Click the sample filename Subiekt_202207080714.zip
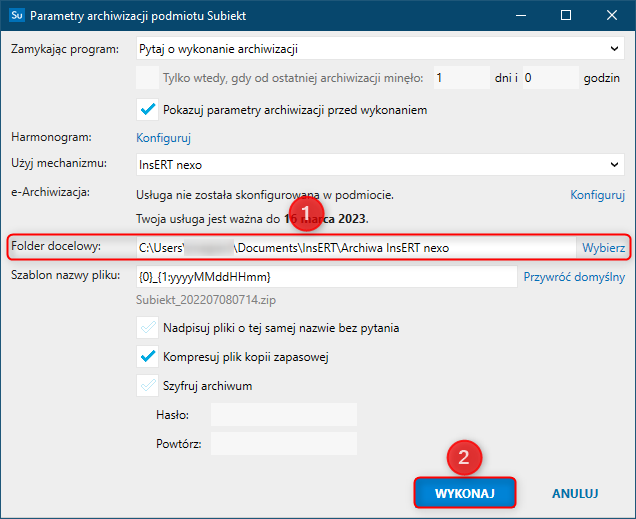This screenshot has height=519, width=636. click(x=206, y=300)
